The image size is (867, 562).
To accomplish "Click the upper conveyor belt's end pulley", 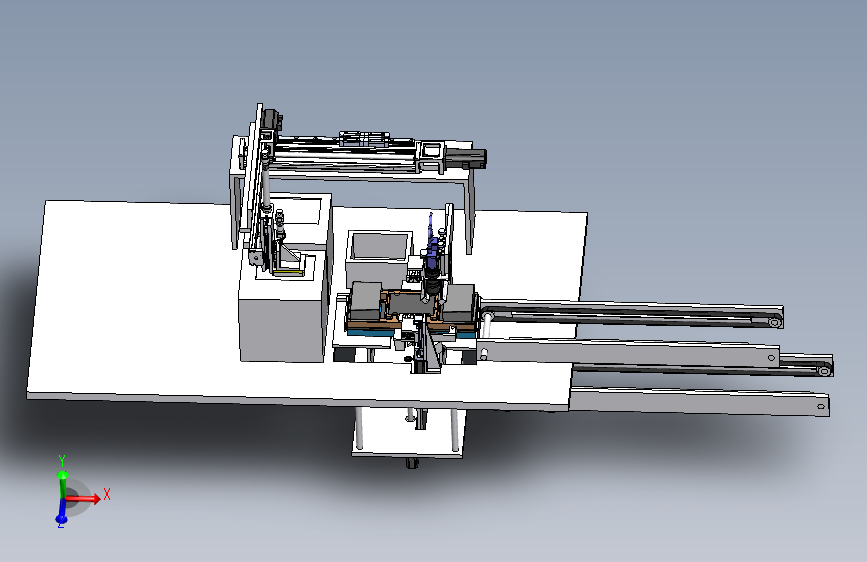I will click(x=774, y=322).
